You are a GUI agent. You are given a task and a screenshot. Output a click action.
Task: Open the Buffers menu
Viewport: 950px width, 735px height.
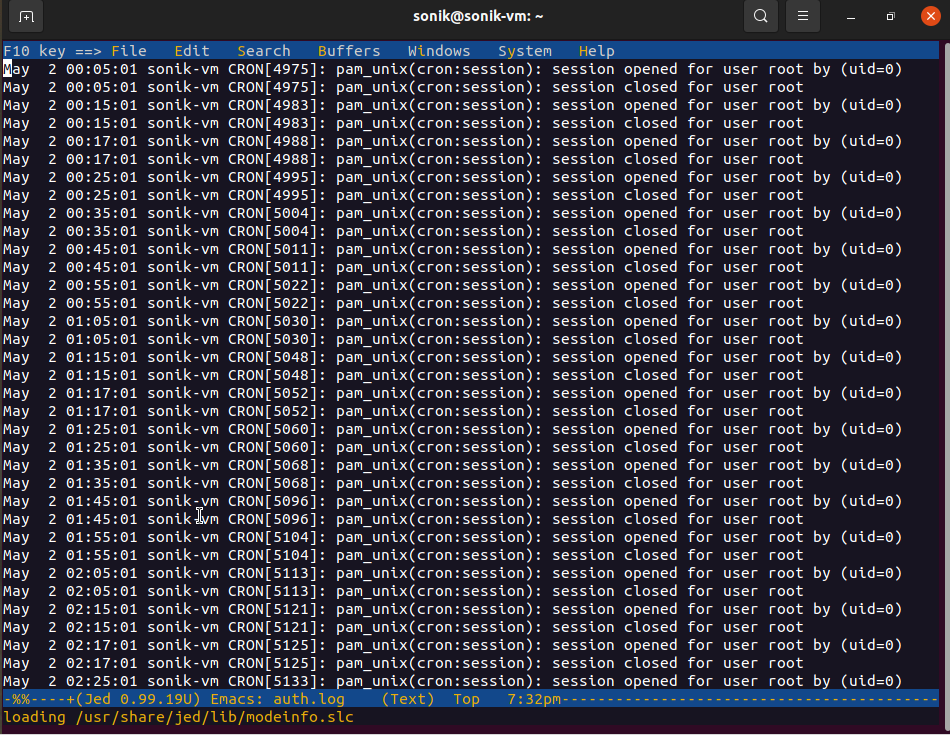349,51
